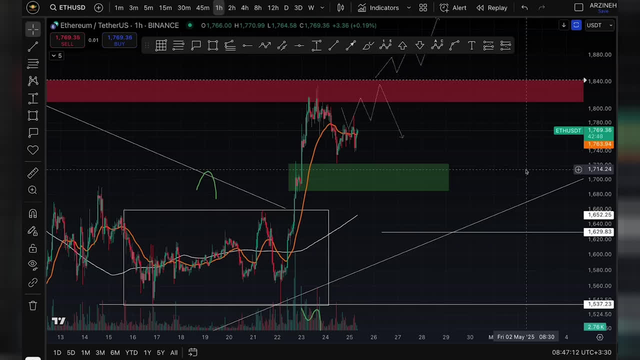Select the arrow up marker tool
Image resolution: width=640 pixels, height=360 pixels.
[402, 46]
